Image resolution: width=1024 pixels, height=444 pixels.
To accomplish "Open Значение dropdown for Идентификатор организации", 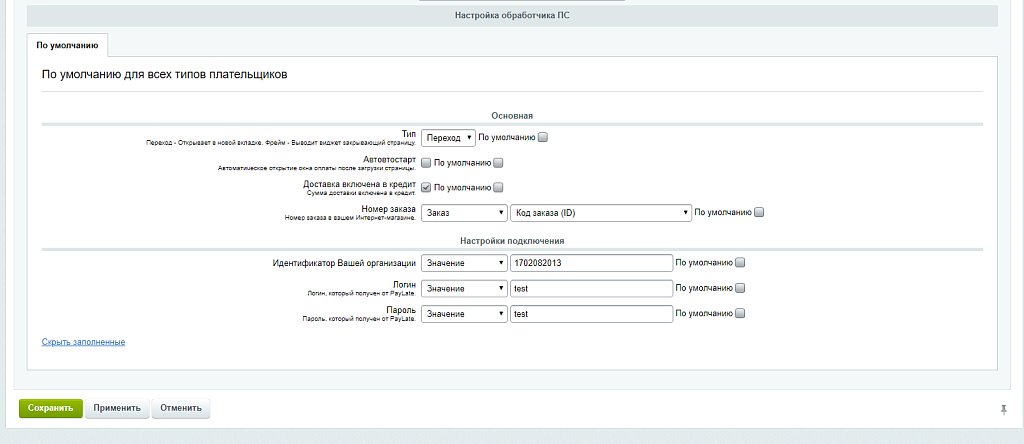I will [464, 263].
